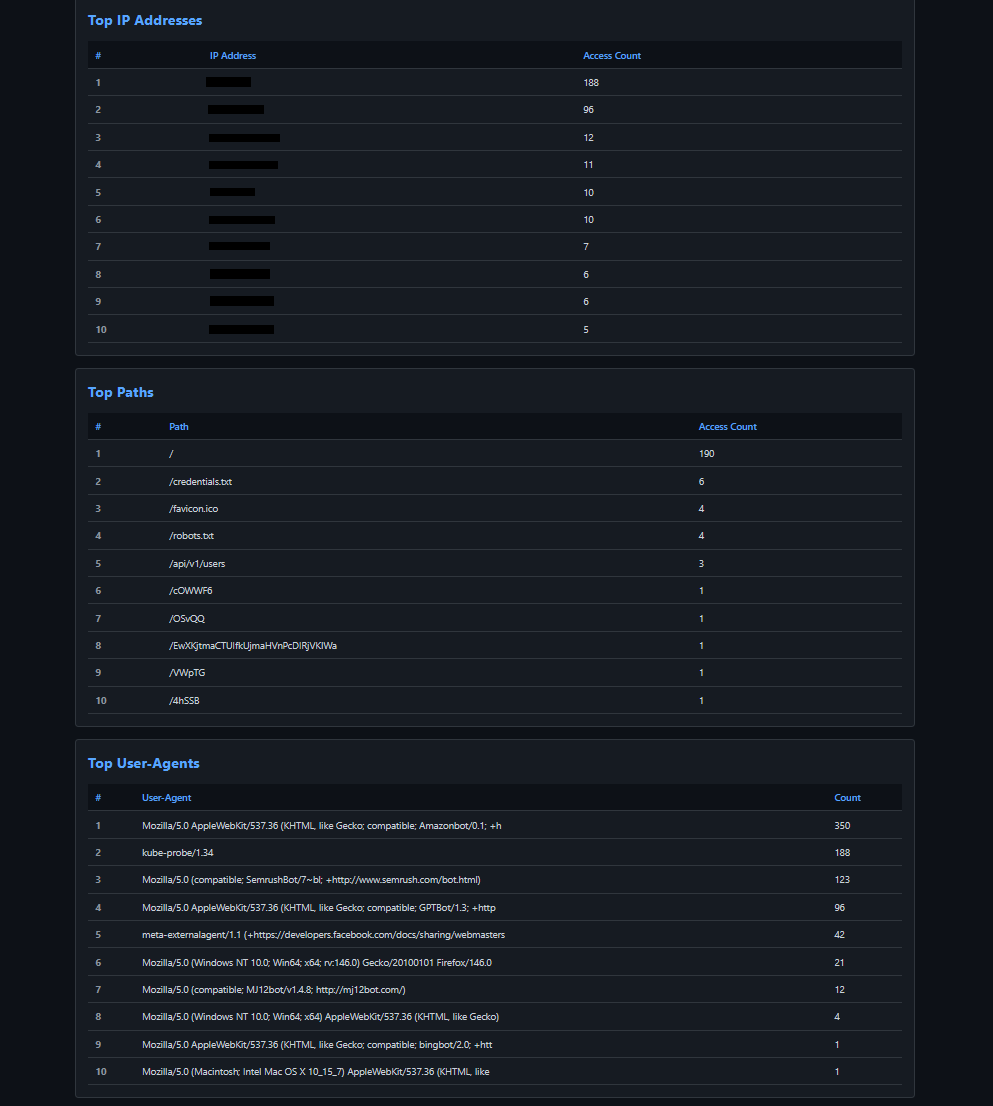The width and height of the screenshot is (993, 1106).
Task: Sort the Count column in Top User-Agents
Action: pyautogui.click(x=846, y=797)
